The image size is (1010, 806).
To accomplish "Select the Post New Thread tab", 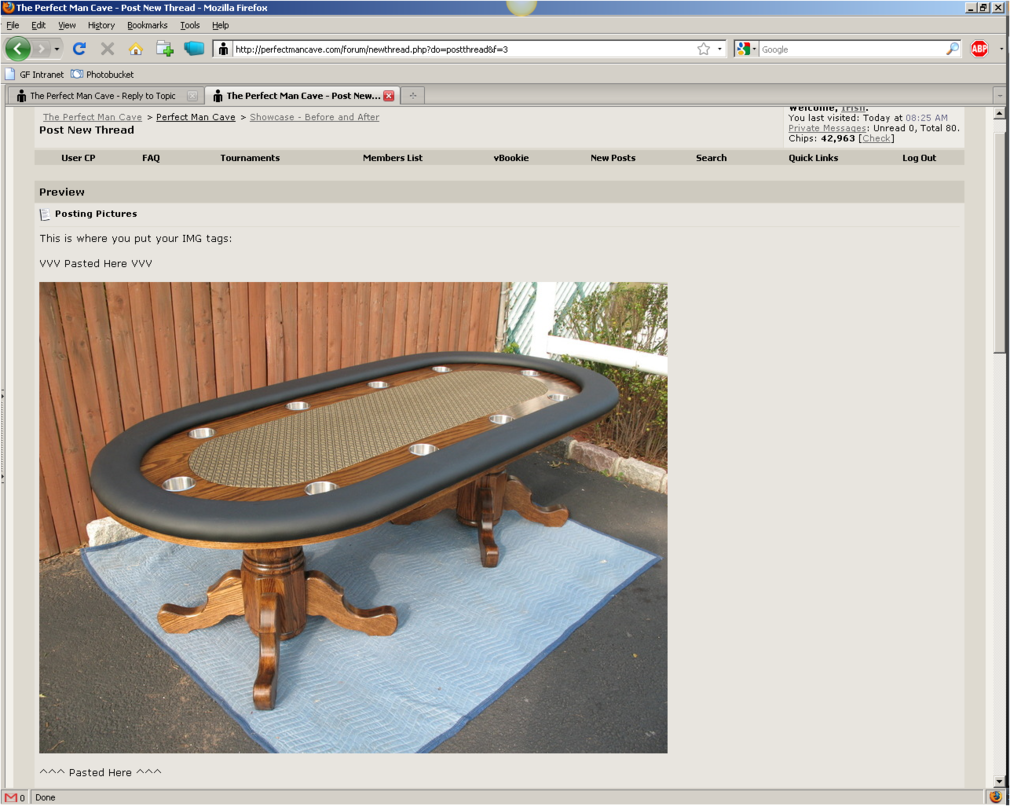I will [303, 95].
